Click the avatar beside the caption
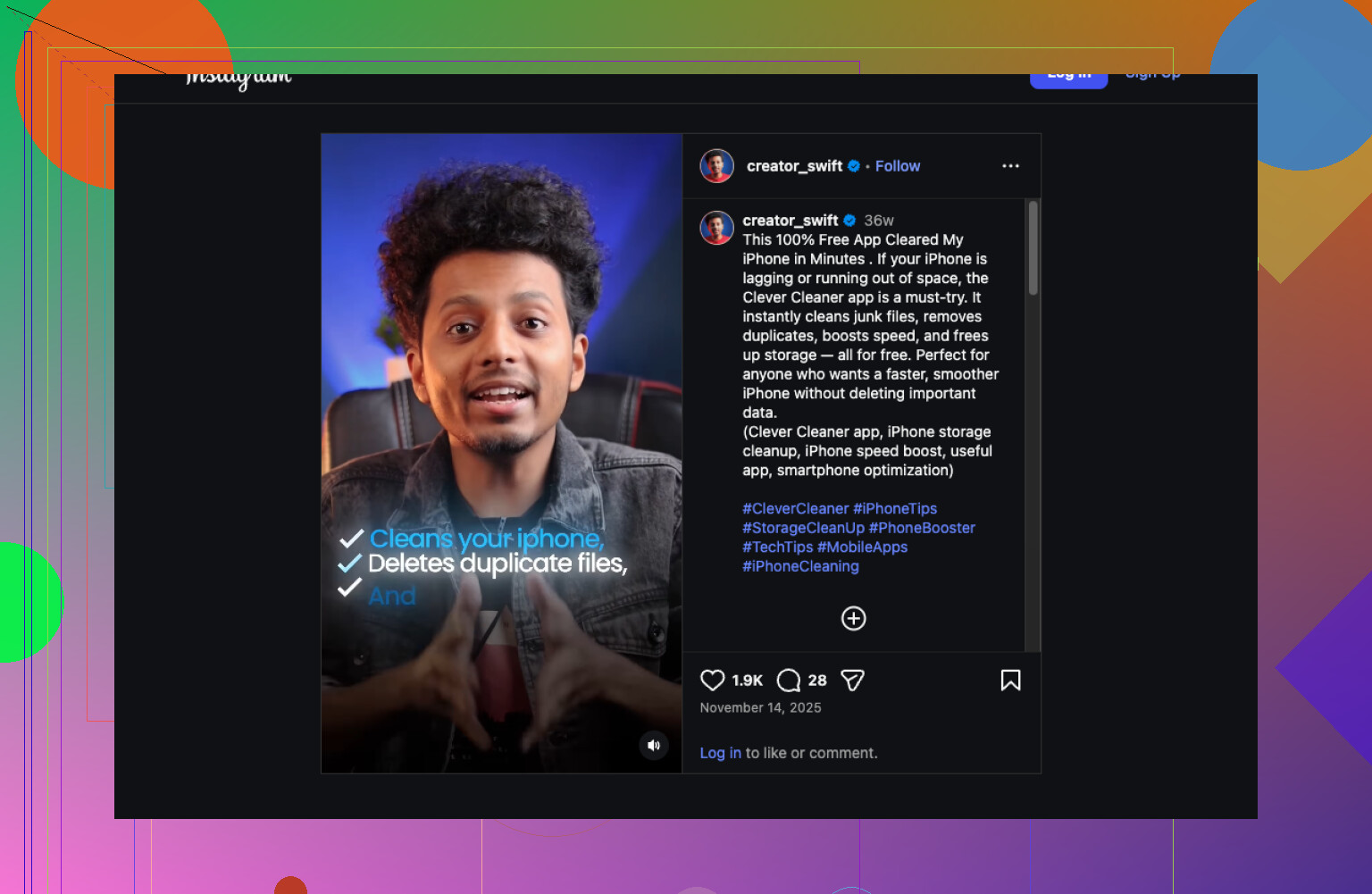The height and width of the screenshot is (894, 1372). tap(716, 228)
